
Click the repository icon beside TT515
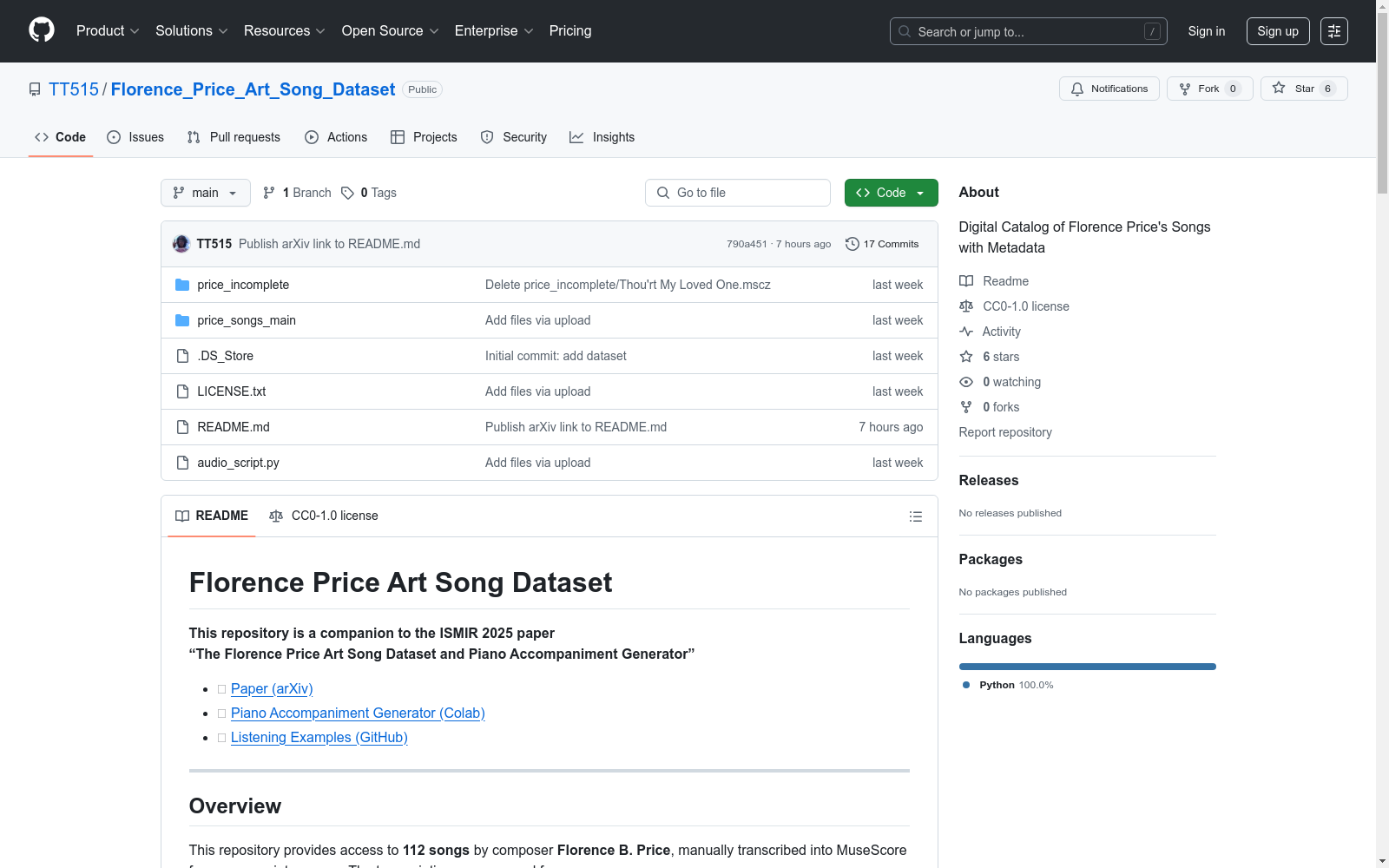(x=35, y=89)
